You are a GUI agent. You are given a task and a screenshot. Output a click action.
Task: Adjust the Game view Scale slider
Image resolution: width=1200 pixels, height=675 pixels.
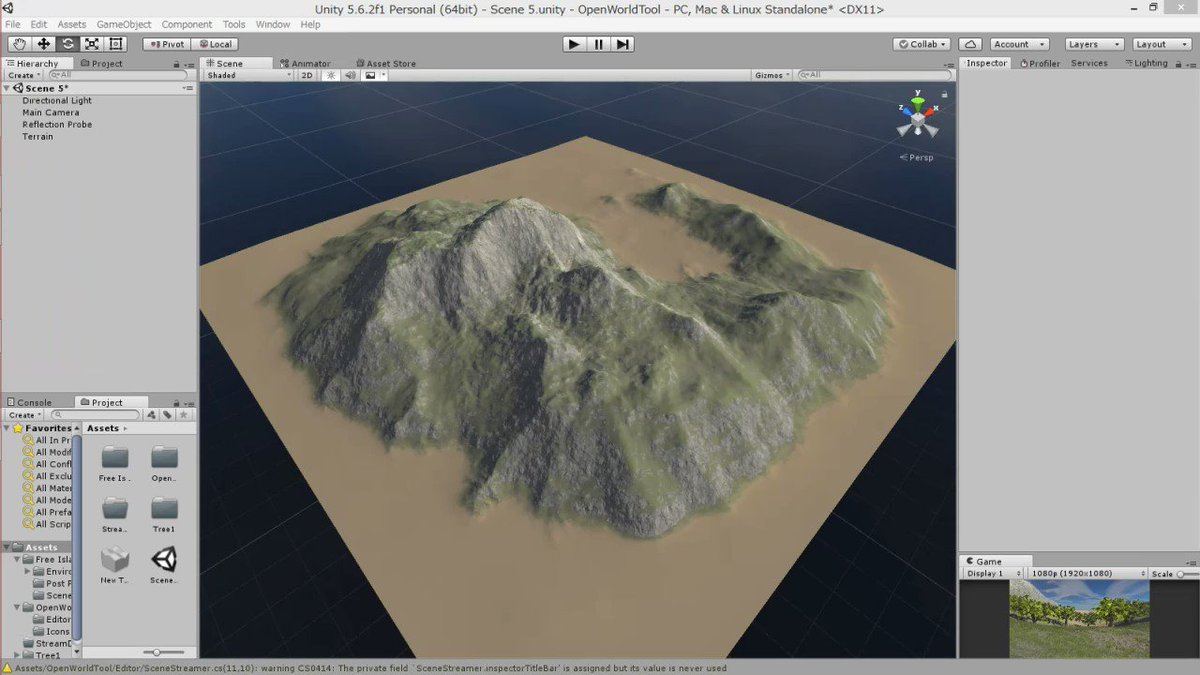click(x=1188, y=574)
